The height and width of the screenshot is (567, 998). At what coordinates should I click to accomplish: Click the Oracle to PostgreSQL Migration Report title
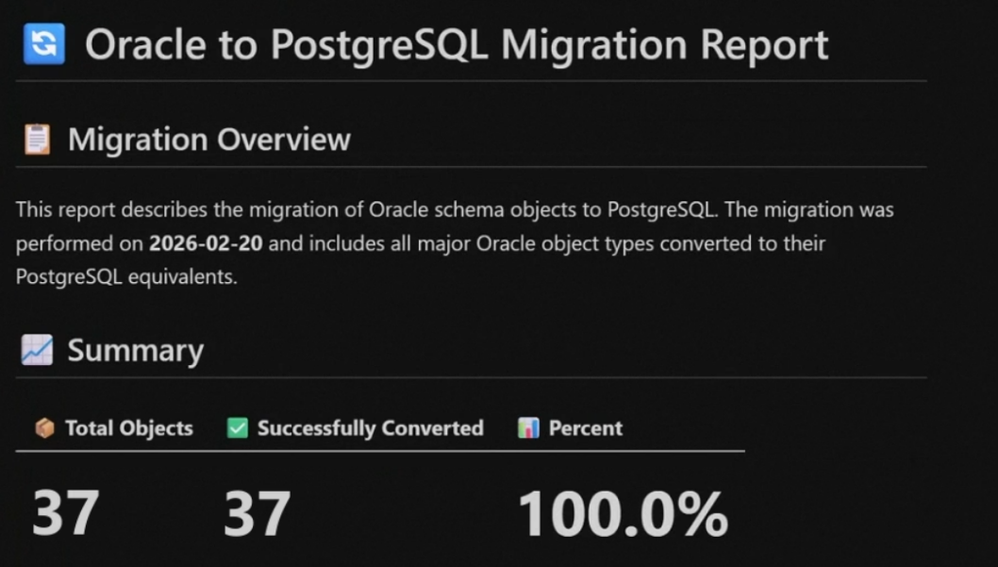(456, 45)
